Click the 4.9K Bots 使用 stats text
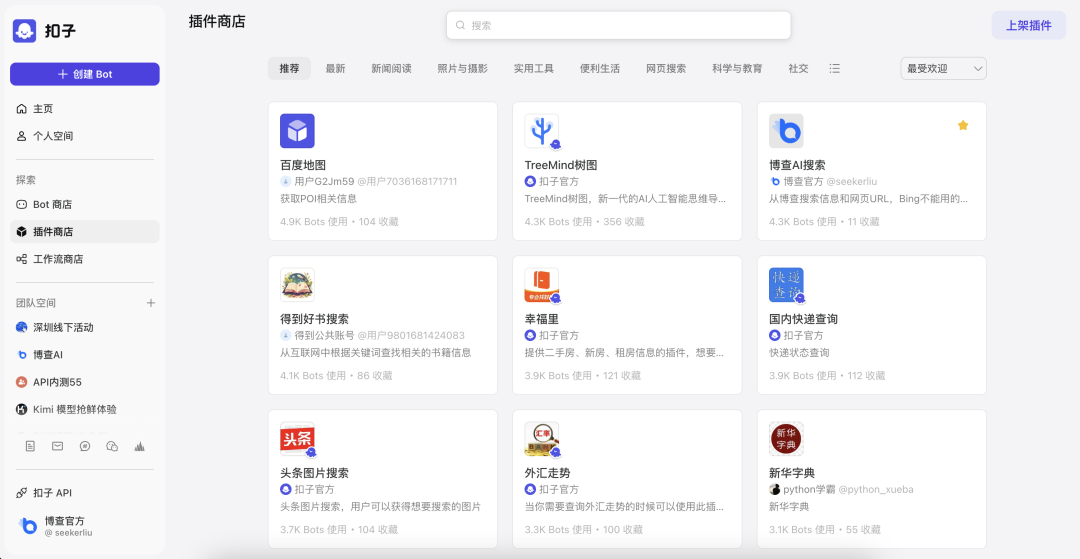This screenshot has width=1080, height=559. pyautogui.click(x=313, y=222)
